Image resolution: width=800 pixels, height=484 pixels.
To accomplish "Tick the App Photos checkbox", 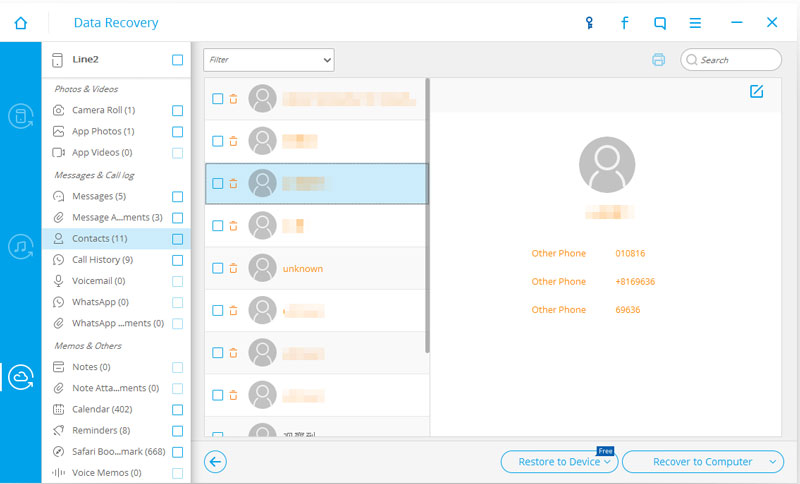I will 178,132.
